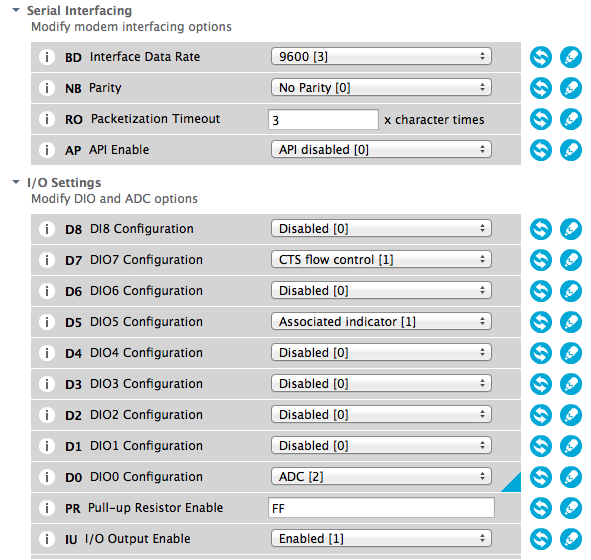Read the PR Pull-up Resistor Enable setting

pyautogui.click(x=541, y=508)
